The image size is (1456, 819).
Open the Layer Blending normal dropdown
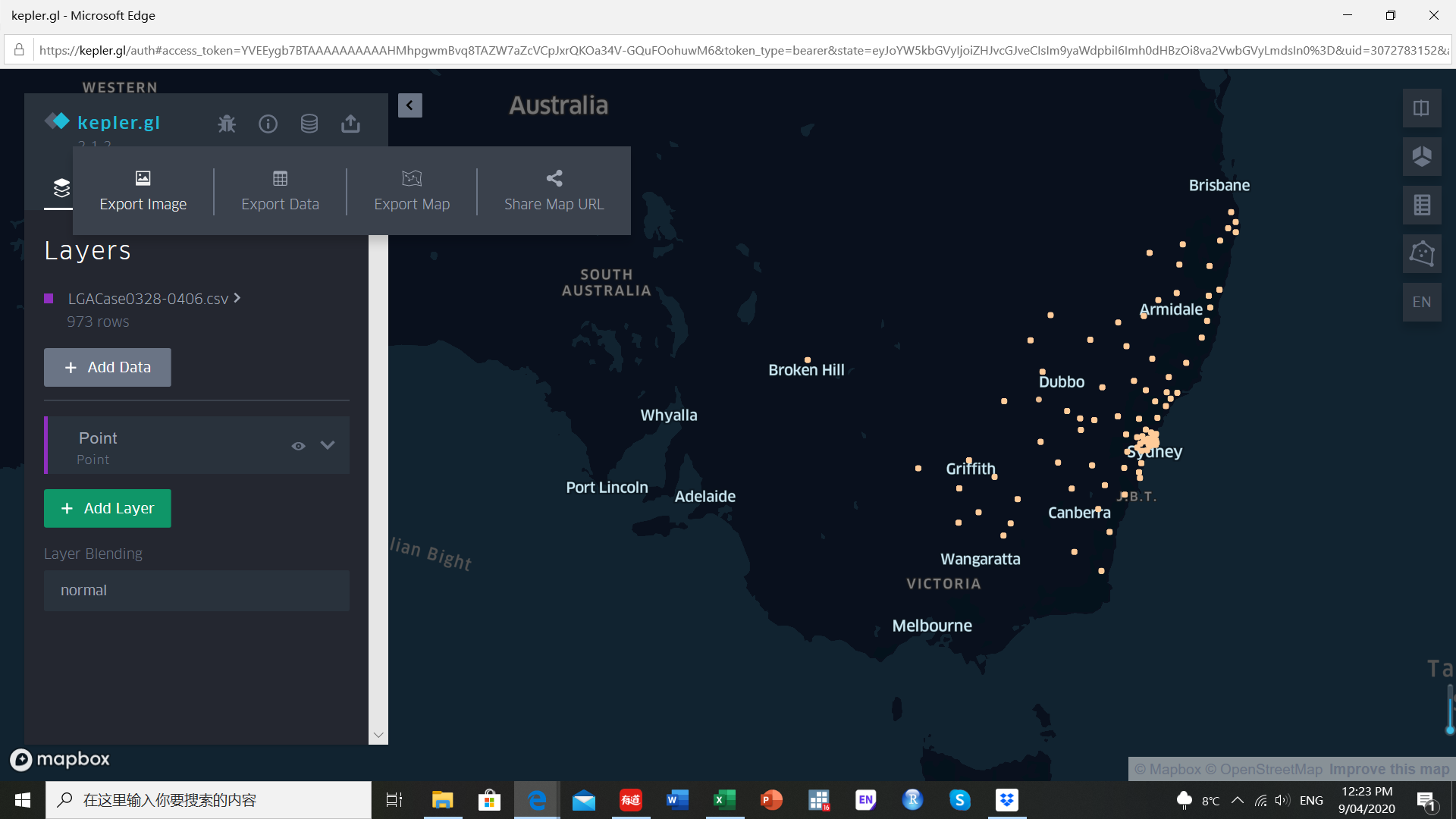click(x=196, y=591)
